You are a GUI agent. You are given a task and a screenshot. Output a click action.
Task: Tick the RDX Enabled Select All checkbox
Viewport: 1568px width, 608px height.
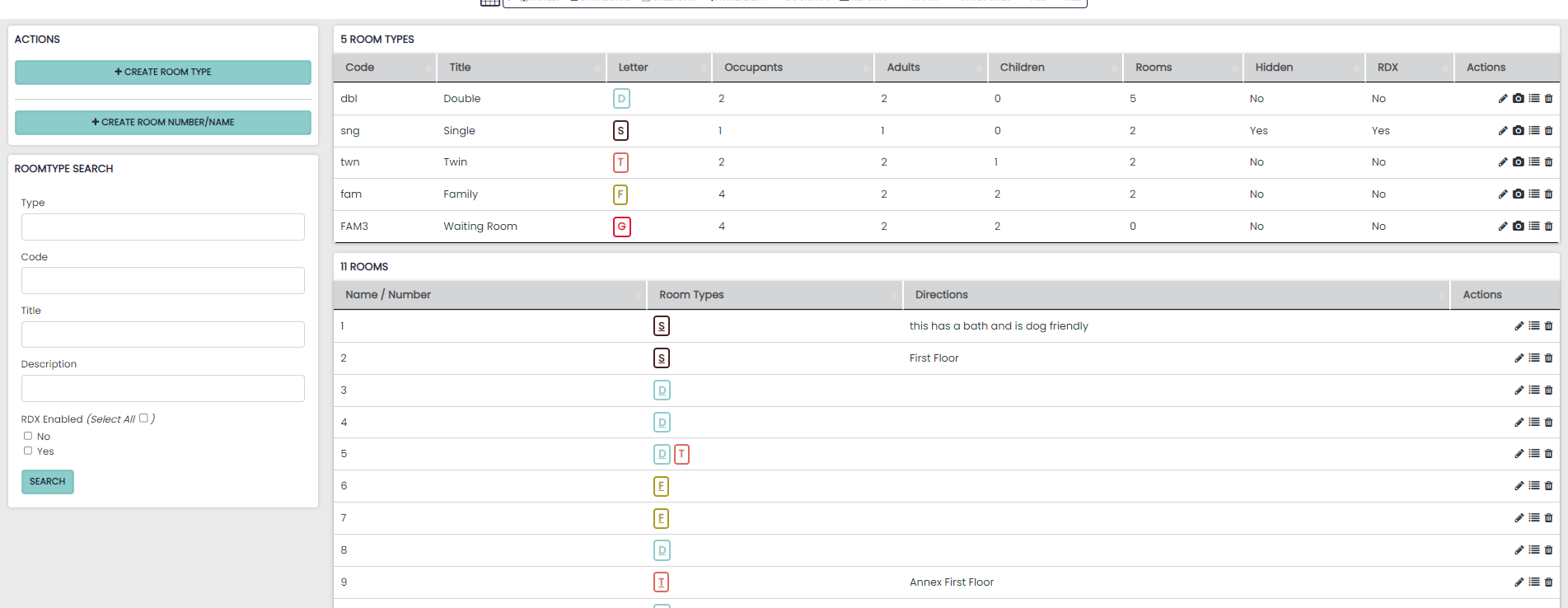(x=143, y=418)
